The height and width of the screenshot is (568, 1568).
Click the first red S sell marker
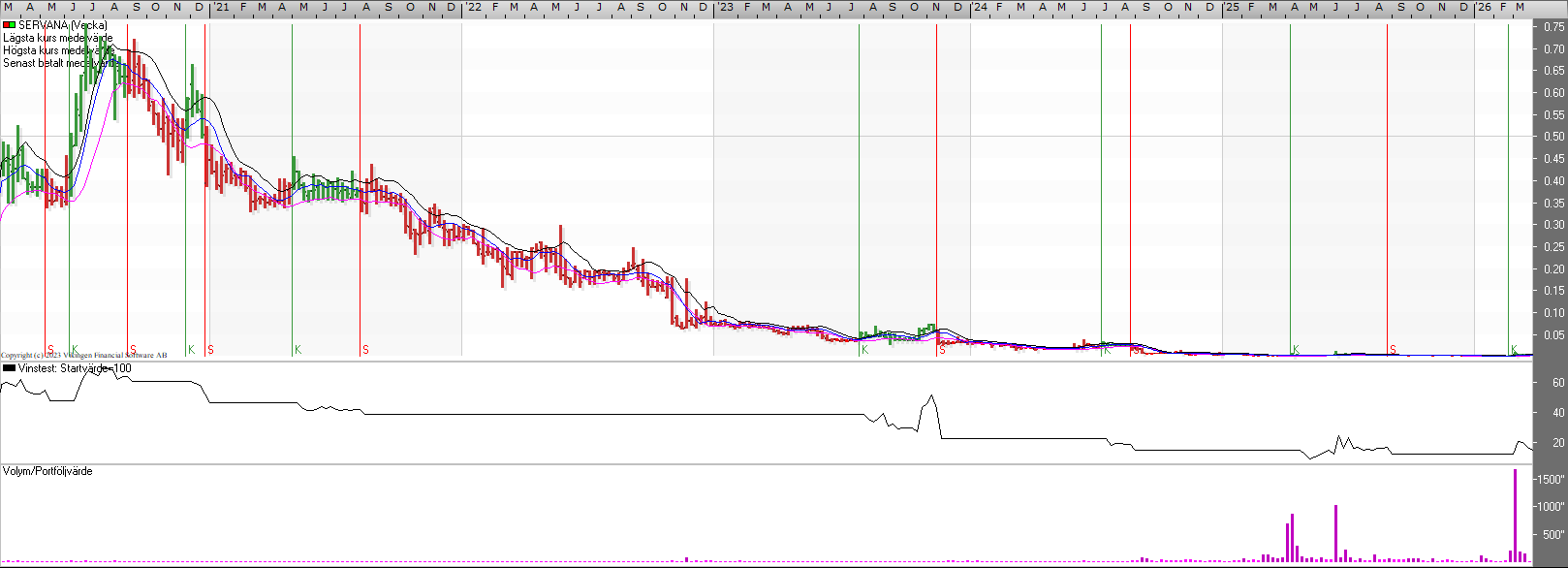coord(50,350)
